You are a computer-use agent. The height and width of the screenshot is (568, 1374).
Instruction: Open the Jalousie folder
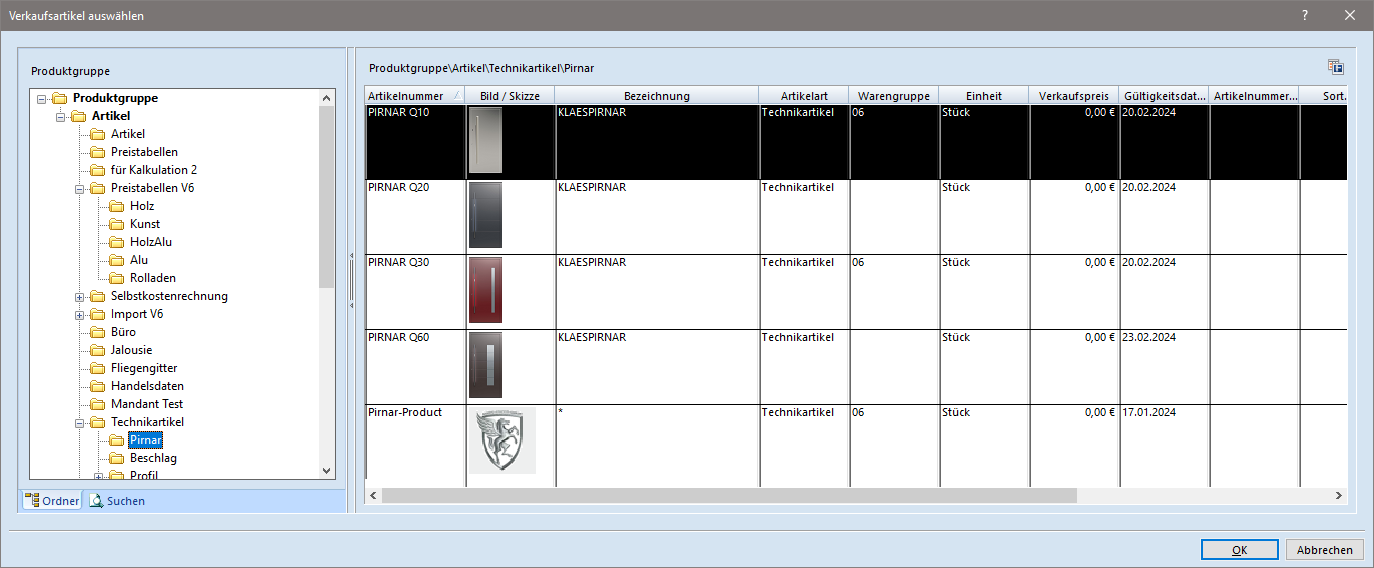(x=131, y=350)
